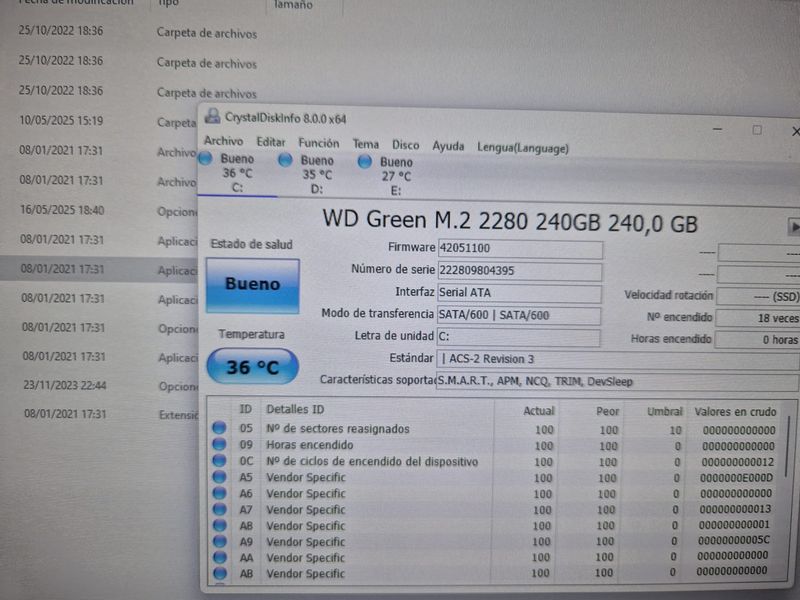Click the Letra de unidad field
This screenshot has width=800, height=600.
(x=518, y=337)
